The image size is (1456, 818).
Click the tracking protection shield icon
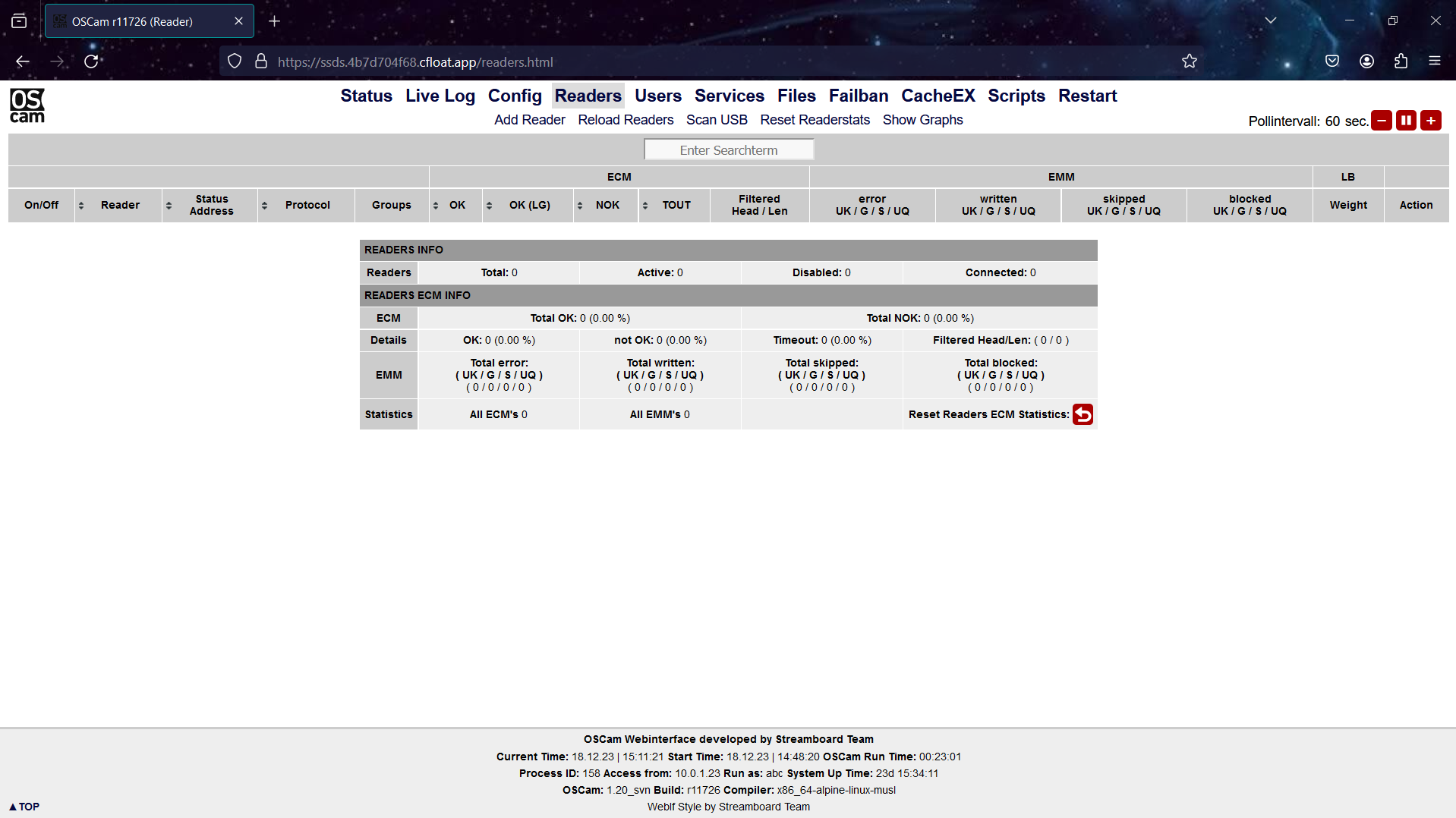(235, 61)
